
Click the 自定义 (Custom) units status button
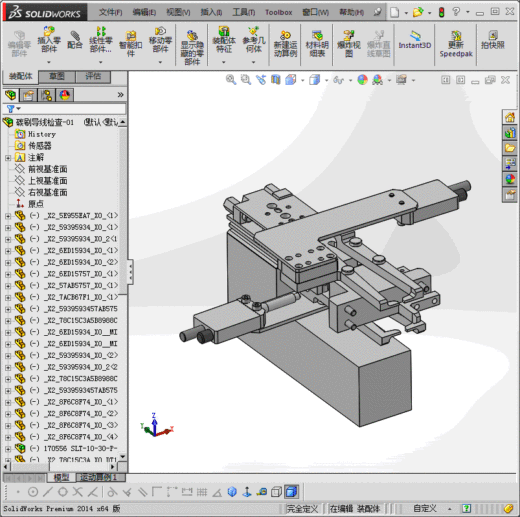(x=424, y=508)
